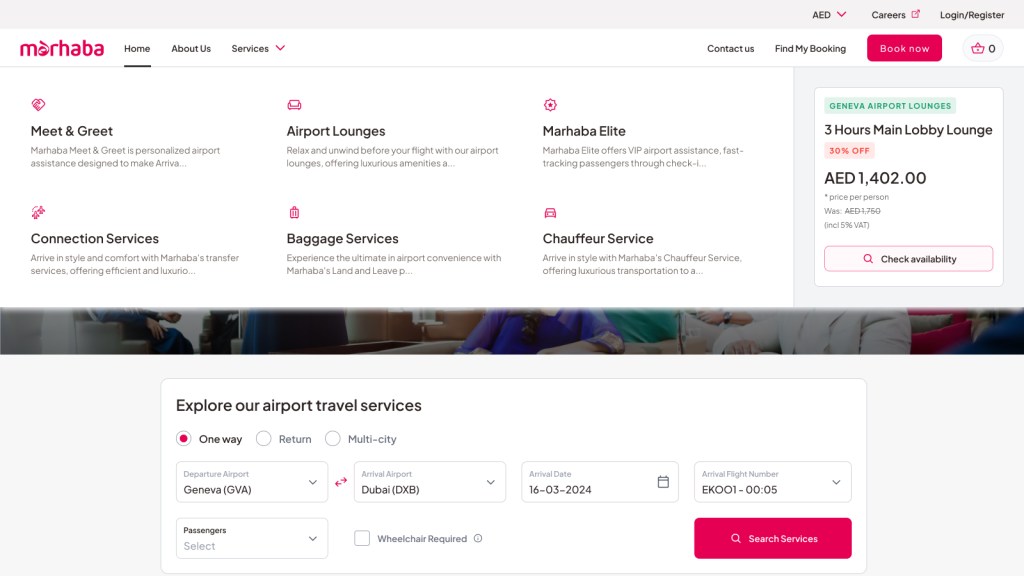This screenshot has height=576, width=1024.
Task: Click the Meet & Greet tag icon
Action: click(38, 105)
